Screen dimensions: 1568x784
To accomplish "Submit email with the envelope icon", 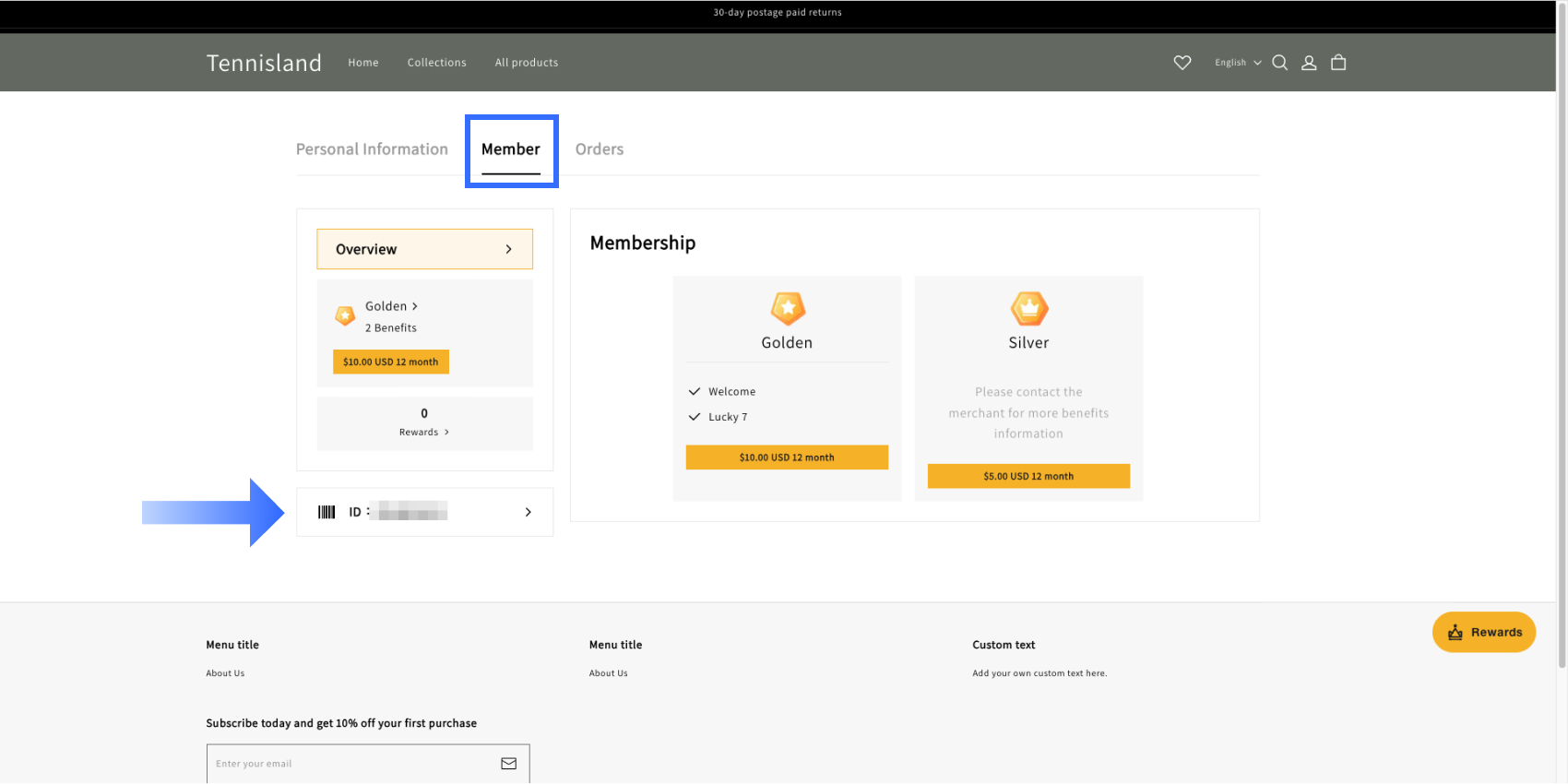I will pyautogui.click(x=508, y=764).
